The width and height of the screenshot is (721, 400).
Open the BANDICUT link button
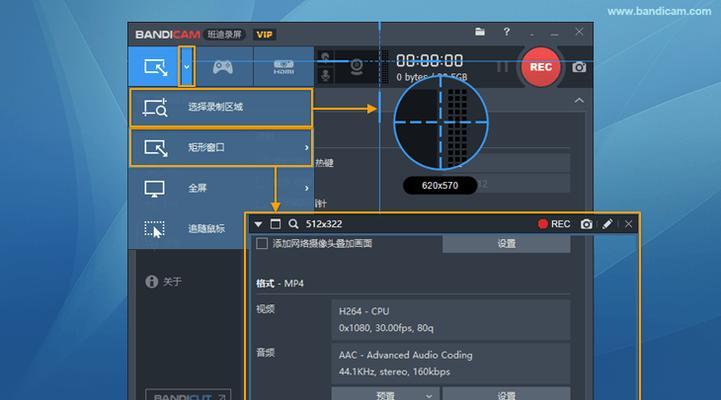tap(188, 395)
